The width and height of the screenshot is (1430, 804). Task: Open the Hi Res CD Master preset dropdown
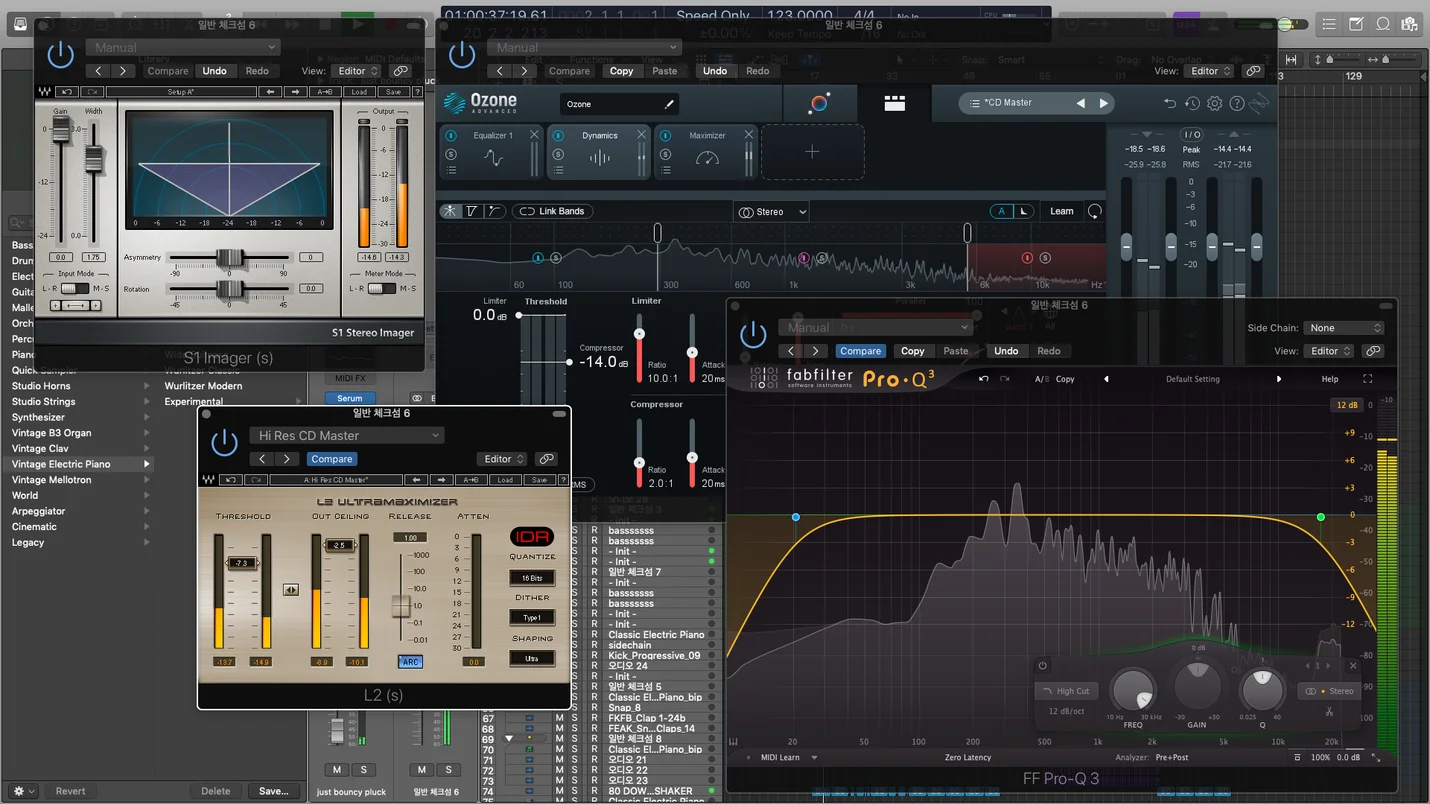[346, 435]
